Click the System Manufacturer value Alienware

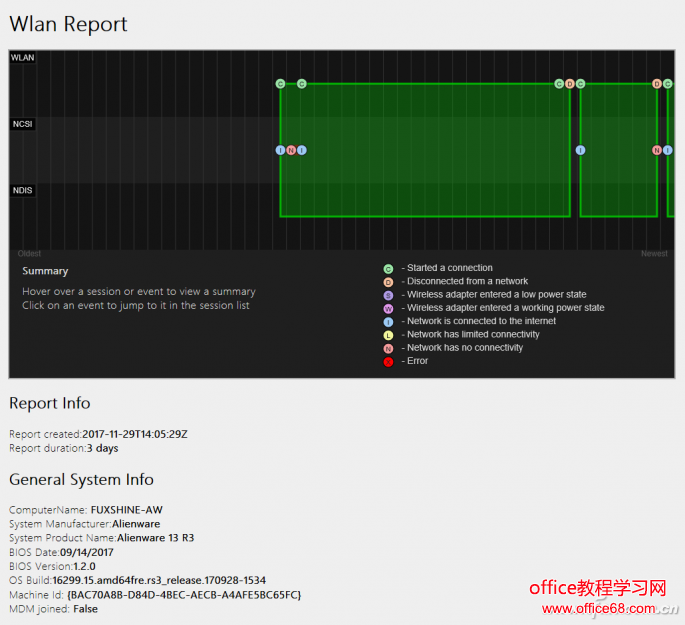(x=136, y=524)
